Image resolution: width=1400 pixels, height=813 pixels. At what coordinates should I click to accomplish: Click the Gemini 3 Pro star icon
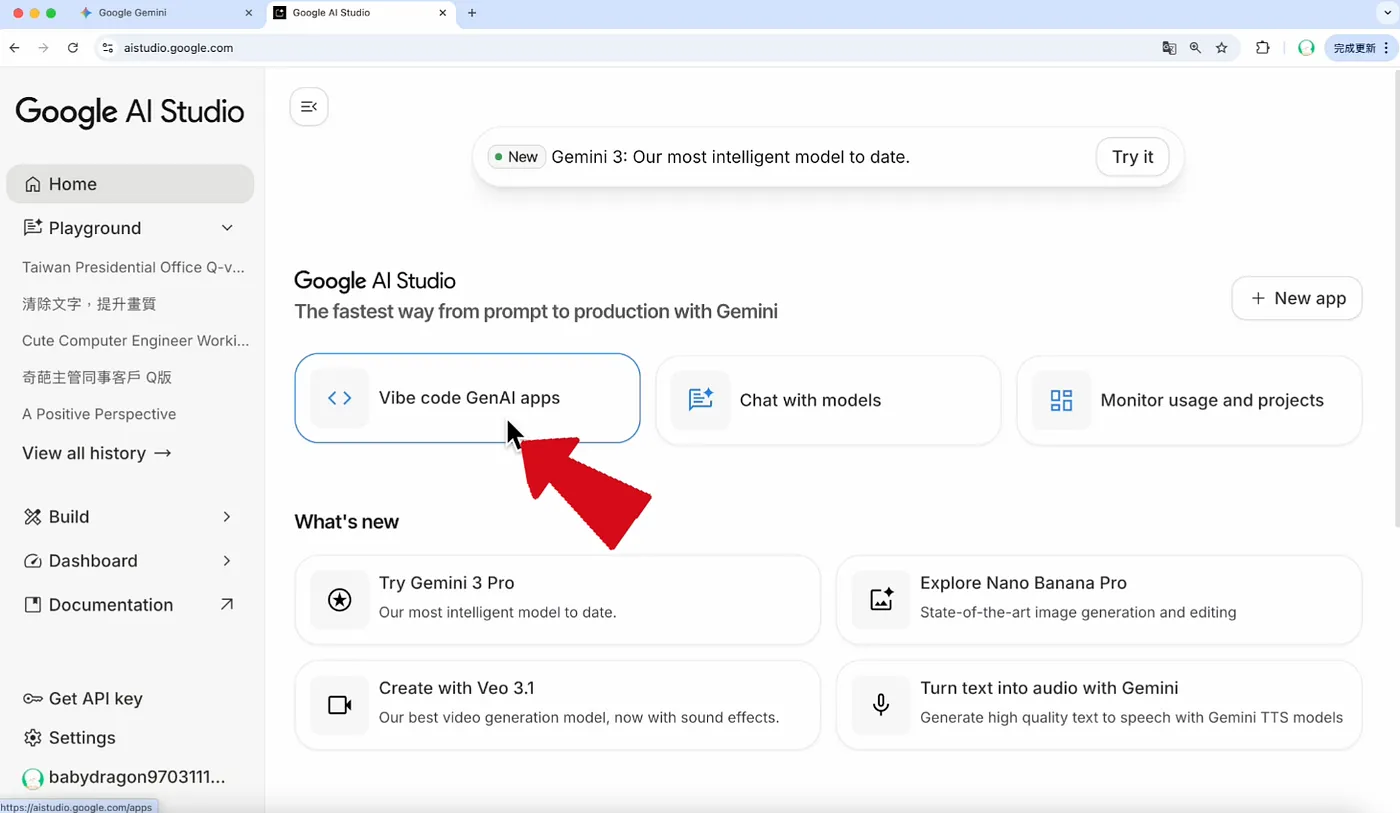[339, 600]
